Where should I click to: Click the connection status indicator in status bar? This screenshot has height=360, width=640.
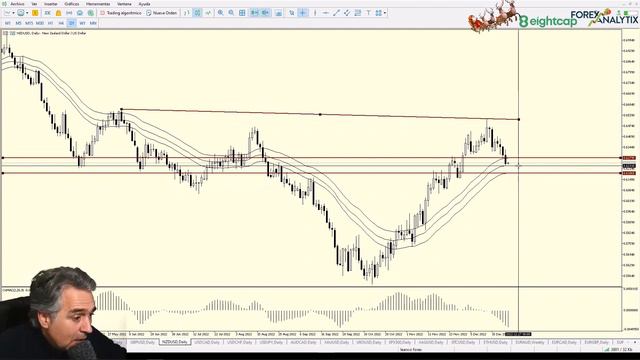618,349
